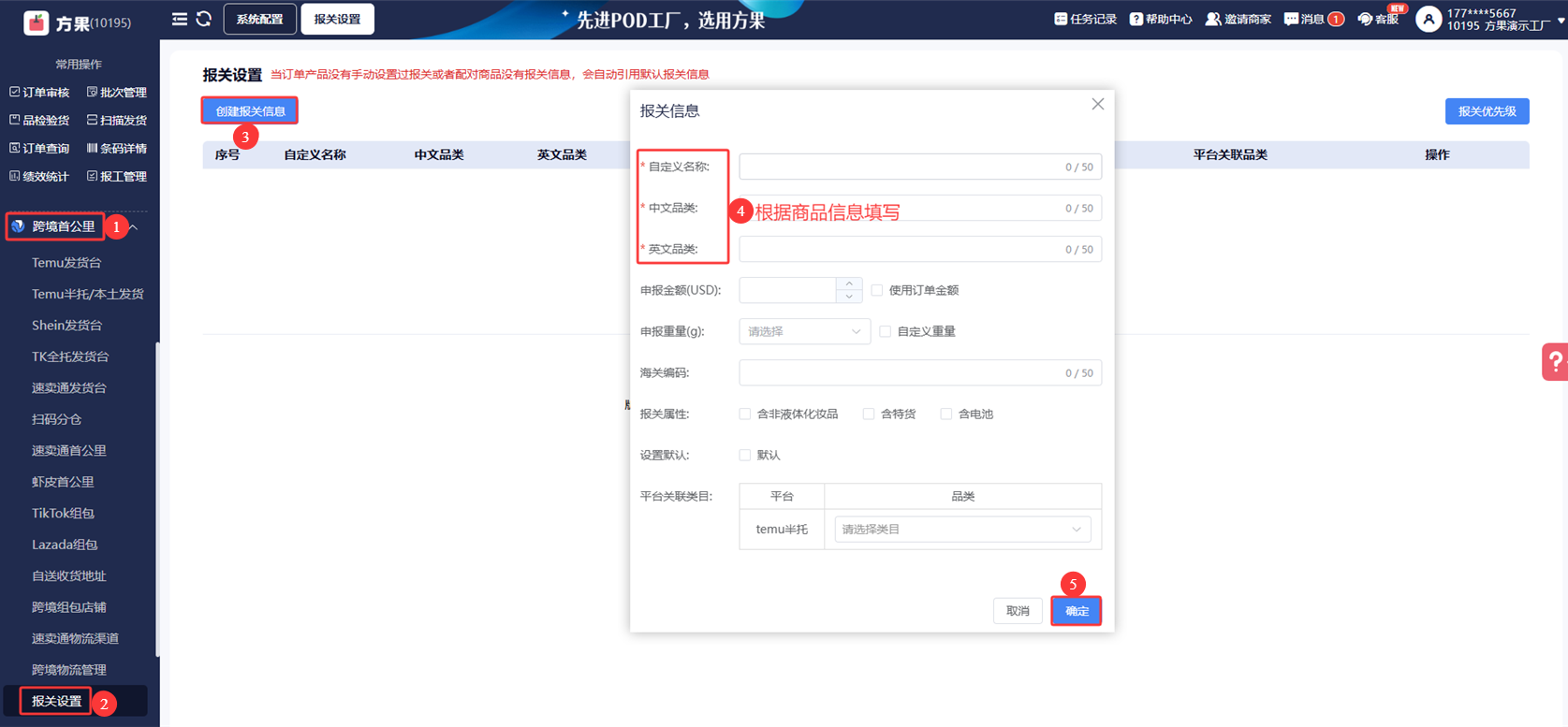
Task: Open the account dropdown arrow
Action: pos(1561,20)
